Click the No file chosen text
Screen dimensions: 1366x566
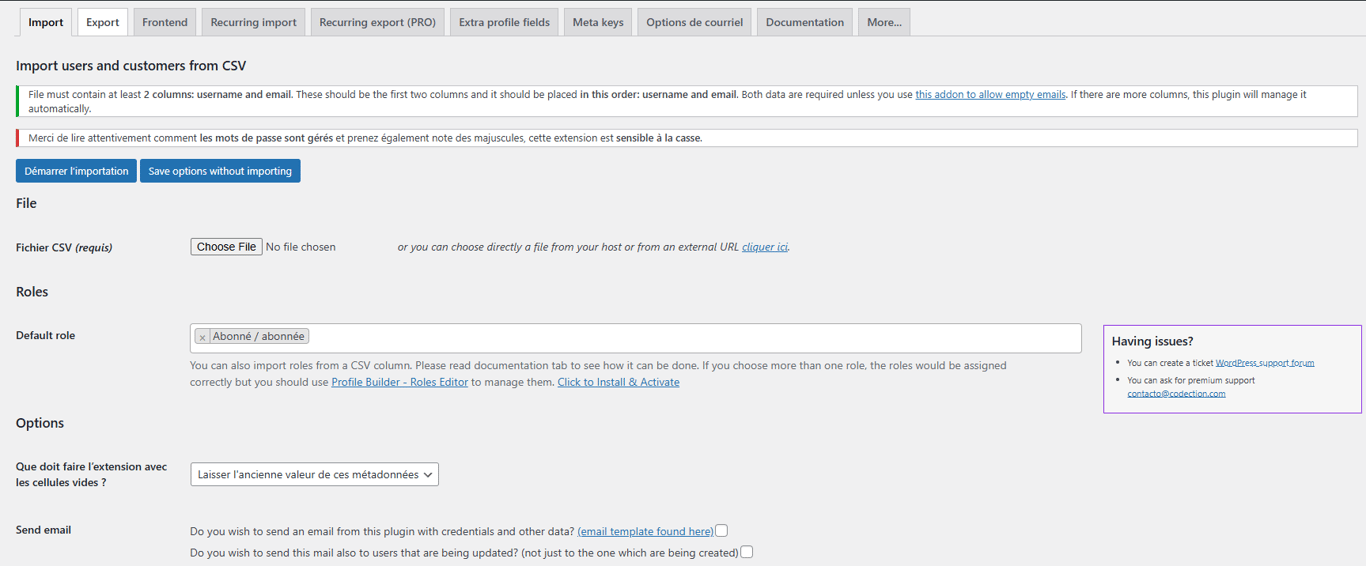pos(301,247)
